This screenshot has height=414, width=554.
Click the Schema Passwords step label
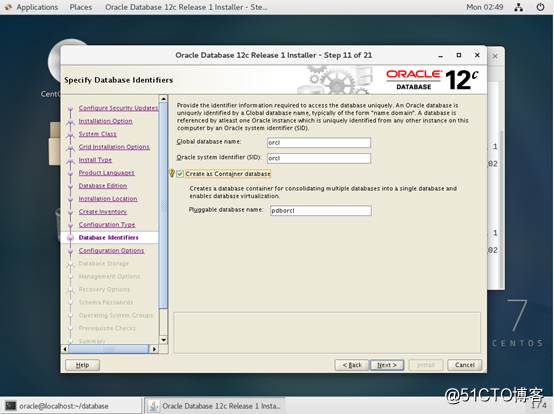coord(106,302)
